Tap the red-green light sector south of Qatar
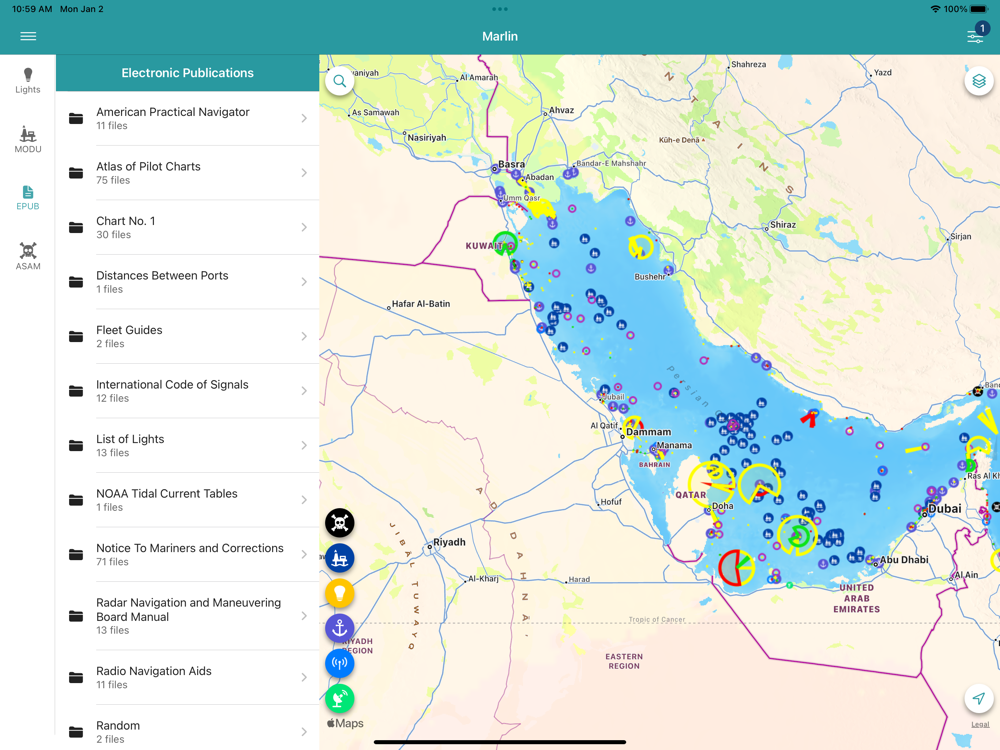Screen dimensions: 1000x750 point(737,568)
